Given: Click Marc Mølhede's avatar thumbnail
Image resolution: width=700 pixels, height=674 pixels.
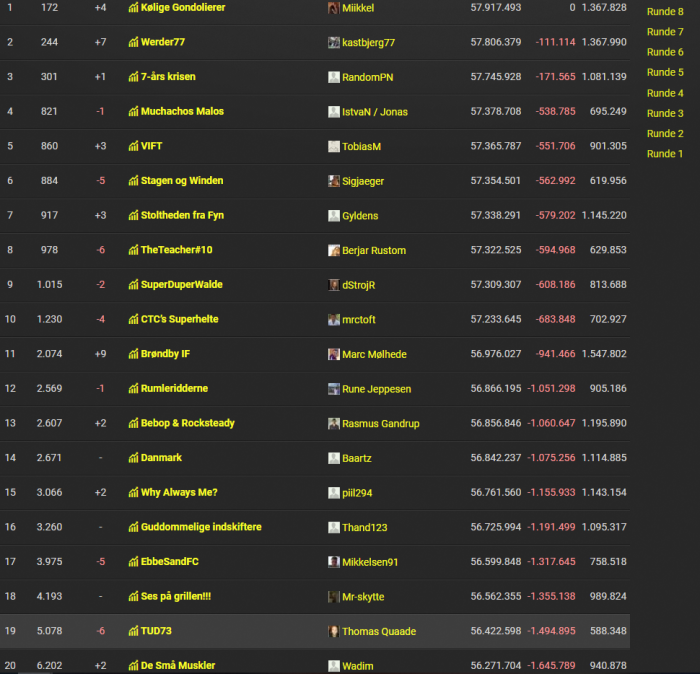Looking at the screenshot, I should (333, 354).
